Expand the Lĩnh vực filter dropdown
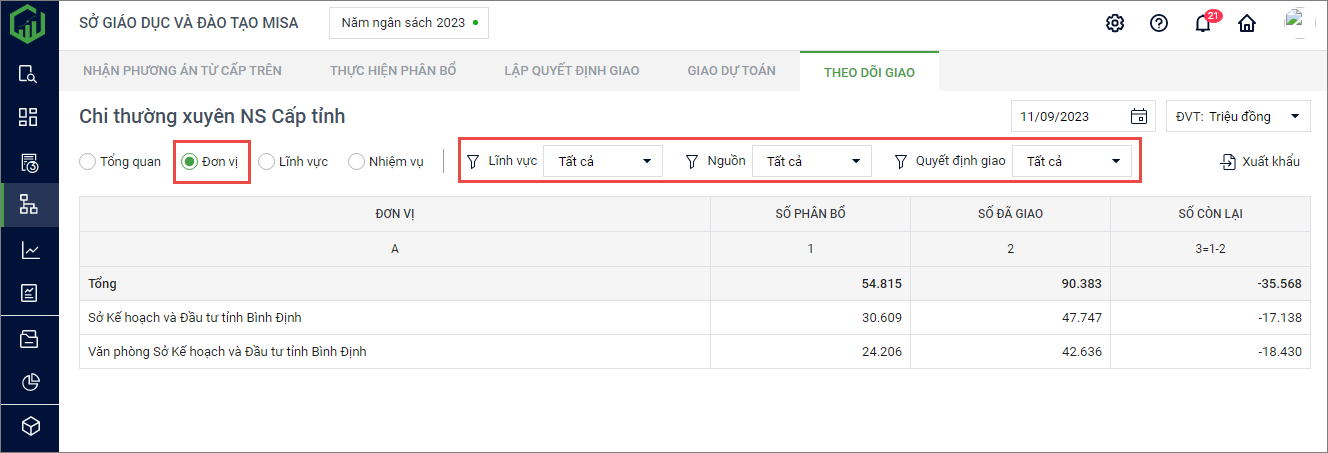Viewport: 1328px width, 453px height. pos(603,161)
